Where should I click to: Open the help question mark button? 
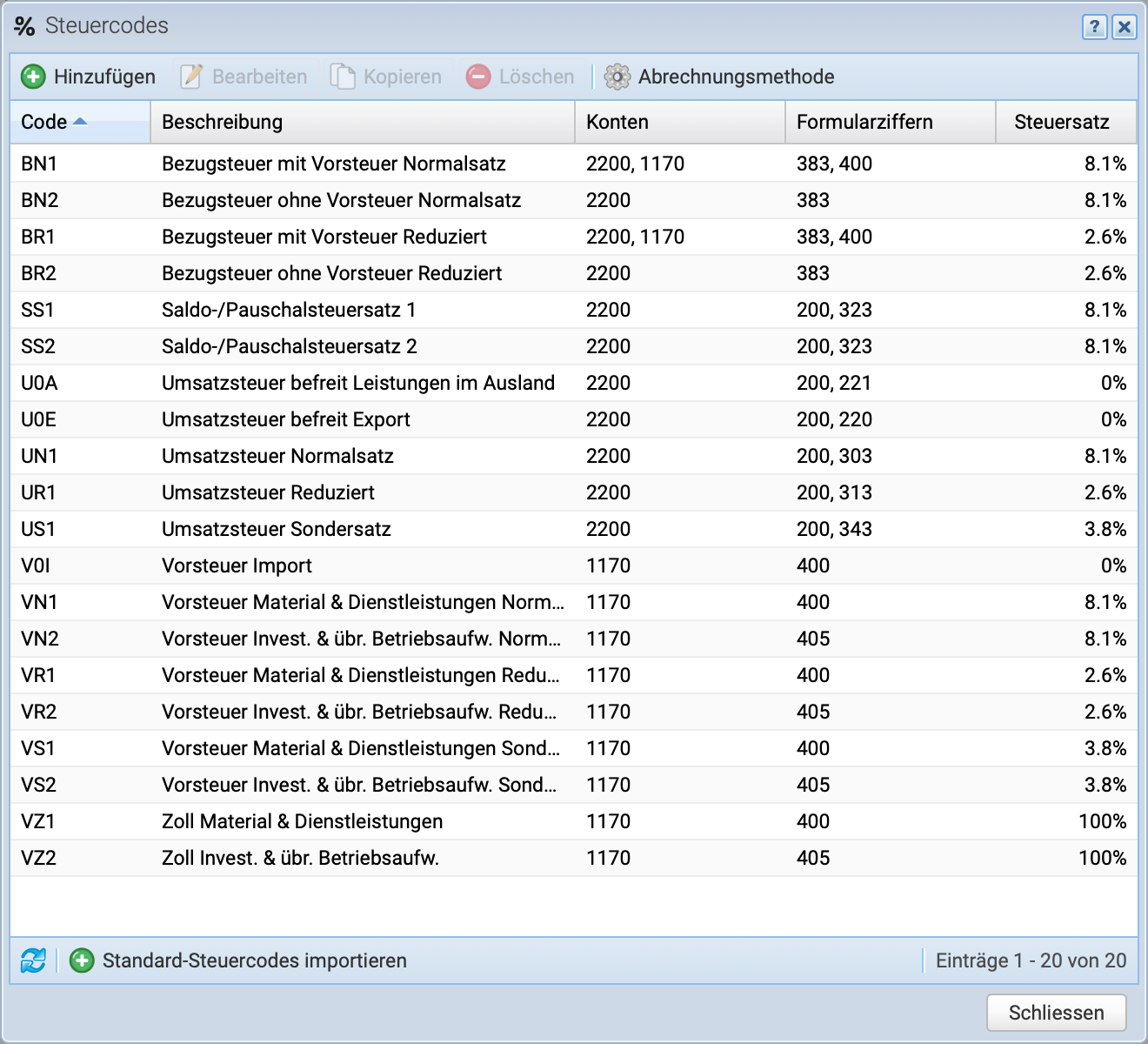[x=1094, y=27]
